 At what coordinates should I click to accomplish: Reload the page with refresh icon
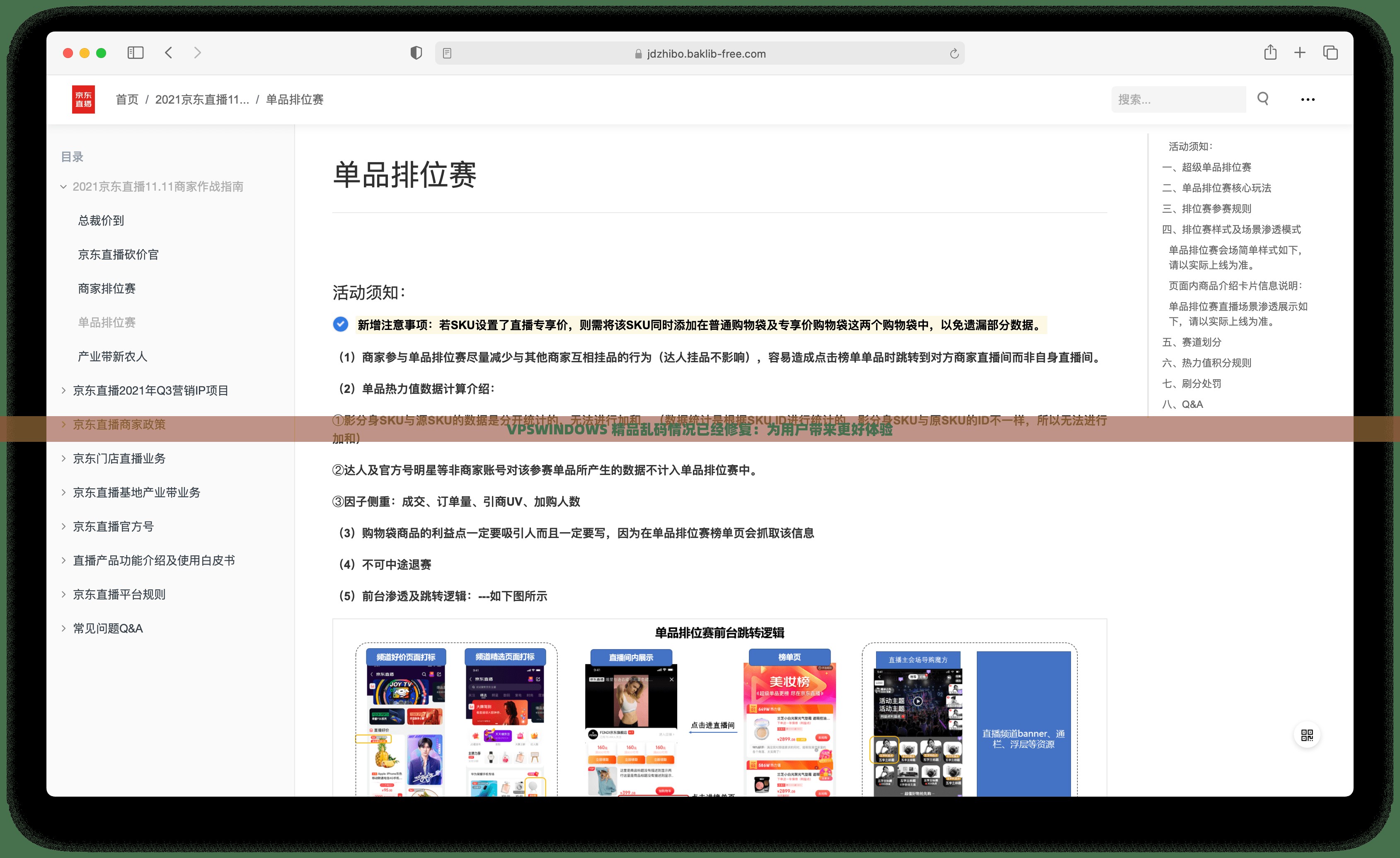pos(954,53)
